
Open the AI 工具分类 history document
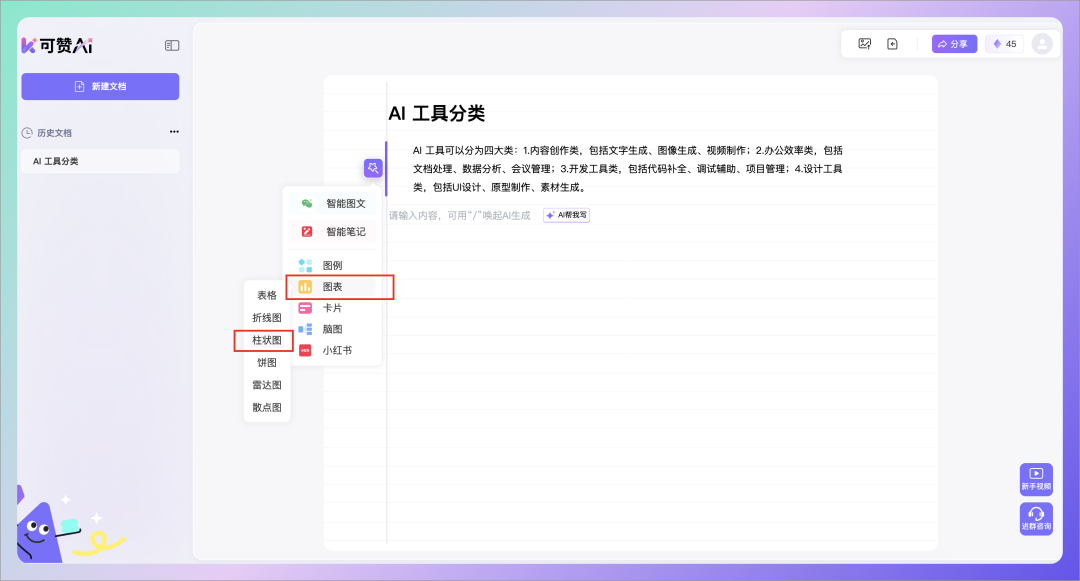[101, 161]
